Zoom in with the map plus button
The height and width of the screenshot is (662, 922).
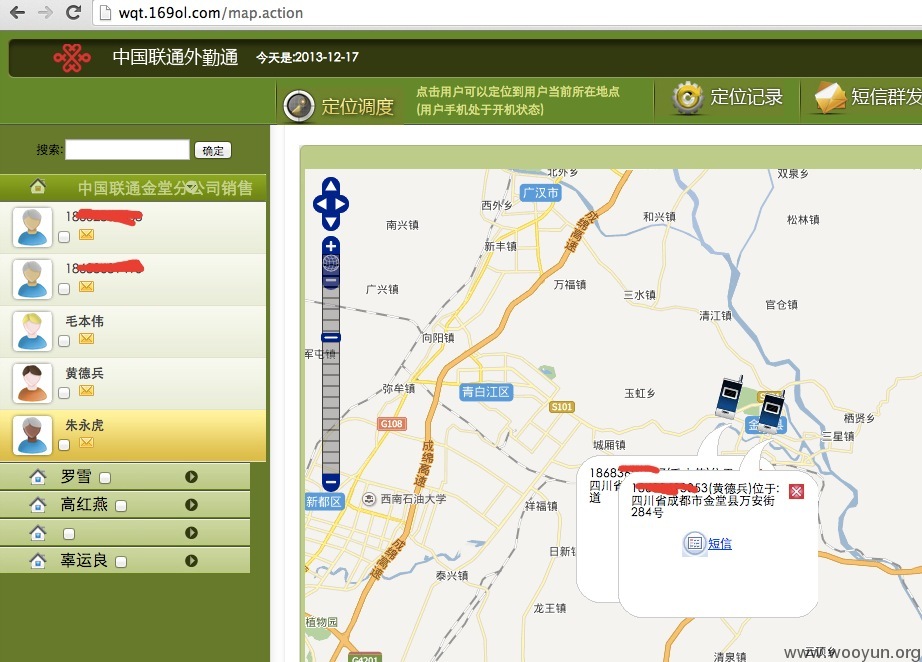coord(331,246)
